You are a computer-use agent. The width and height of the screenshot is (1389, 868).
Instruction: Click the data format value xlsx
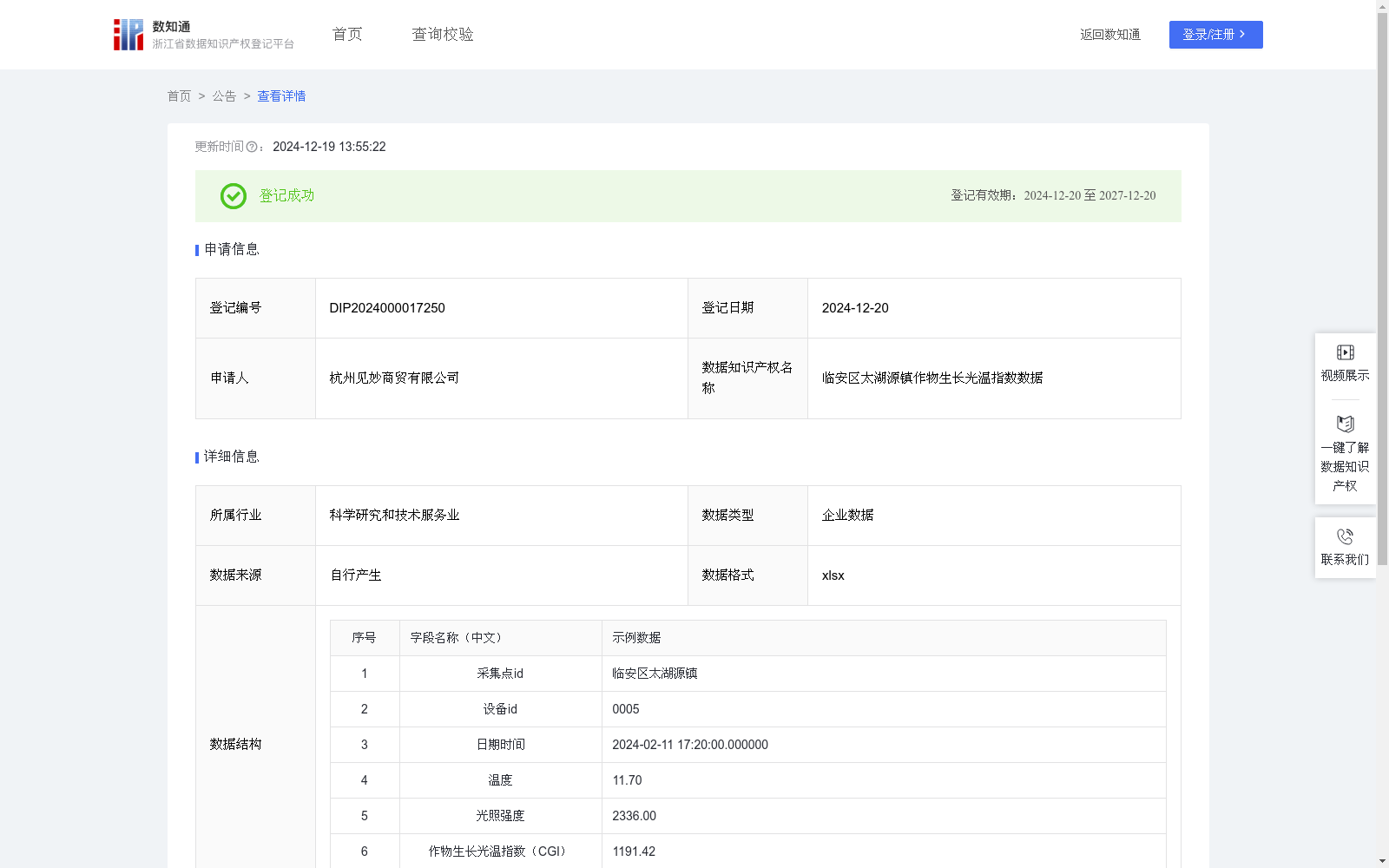pos(833,575)
